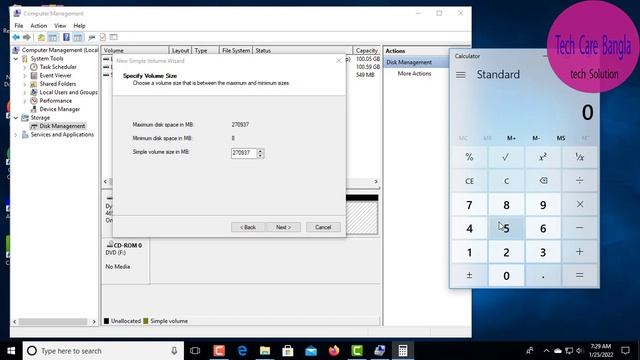Click the CE key in Calculator
The image size is (640, 360).
469,180
